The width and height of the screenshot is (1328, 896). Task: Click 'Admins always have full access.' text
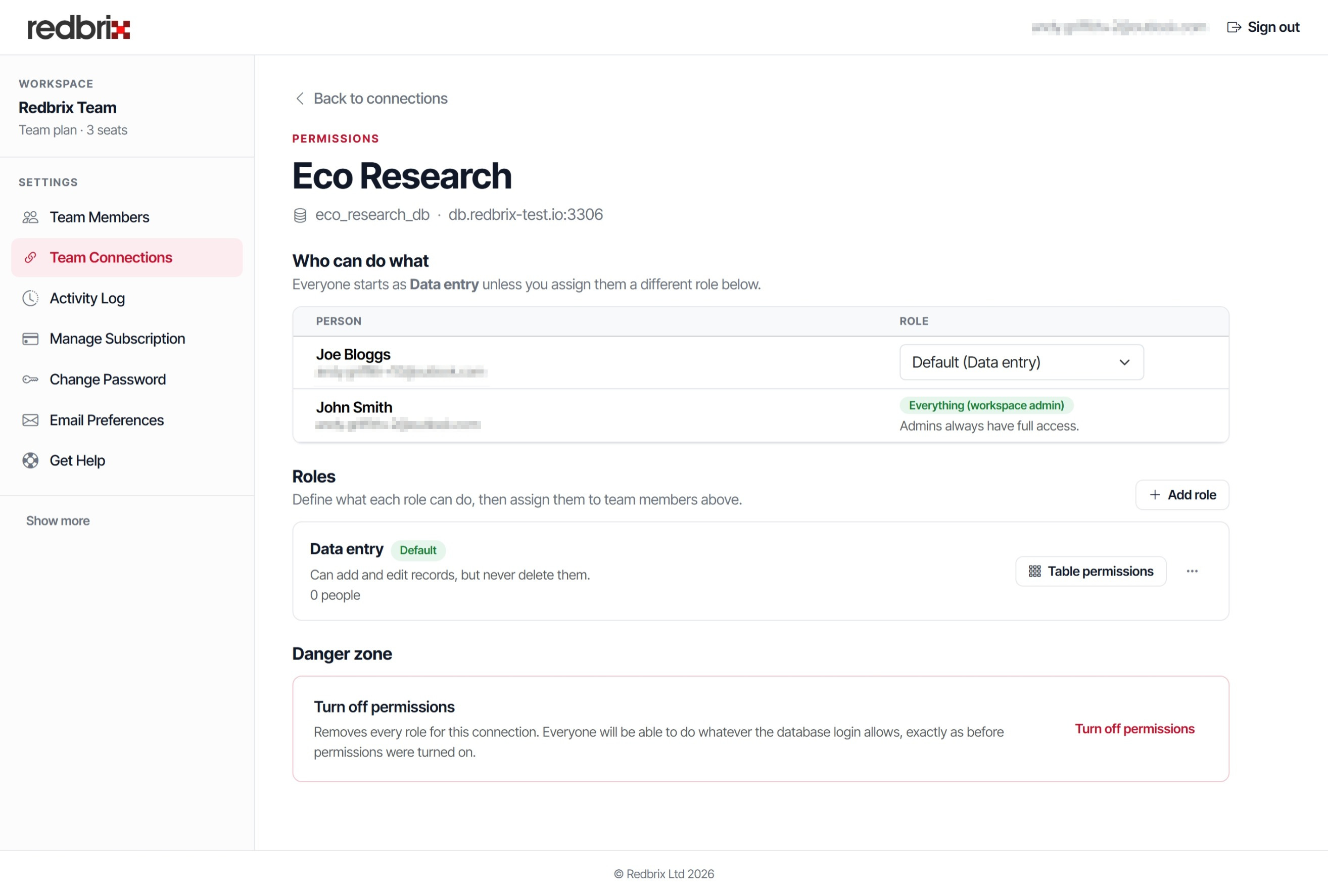click(989, 427)
